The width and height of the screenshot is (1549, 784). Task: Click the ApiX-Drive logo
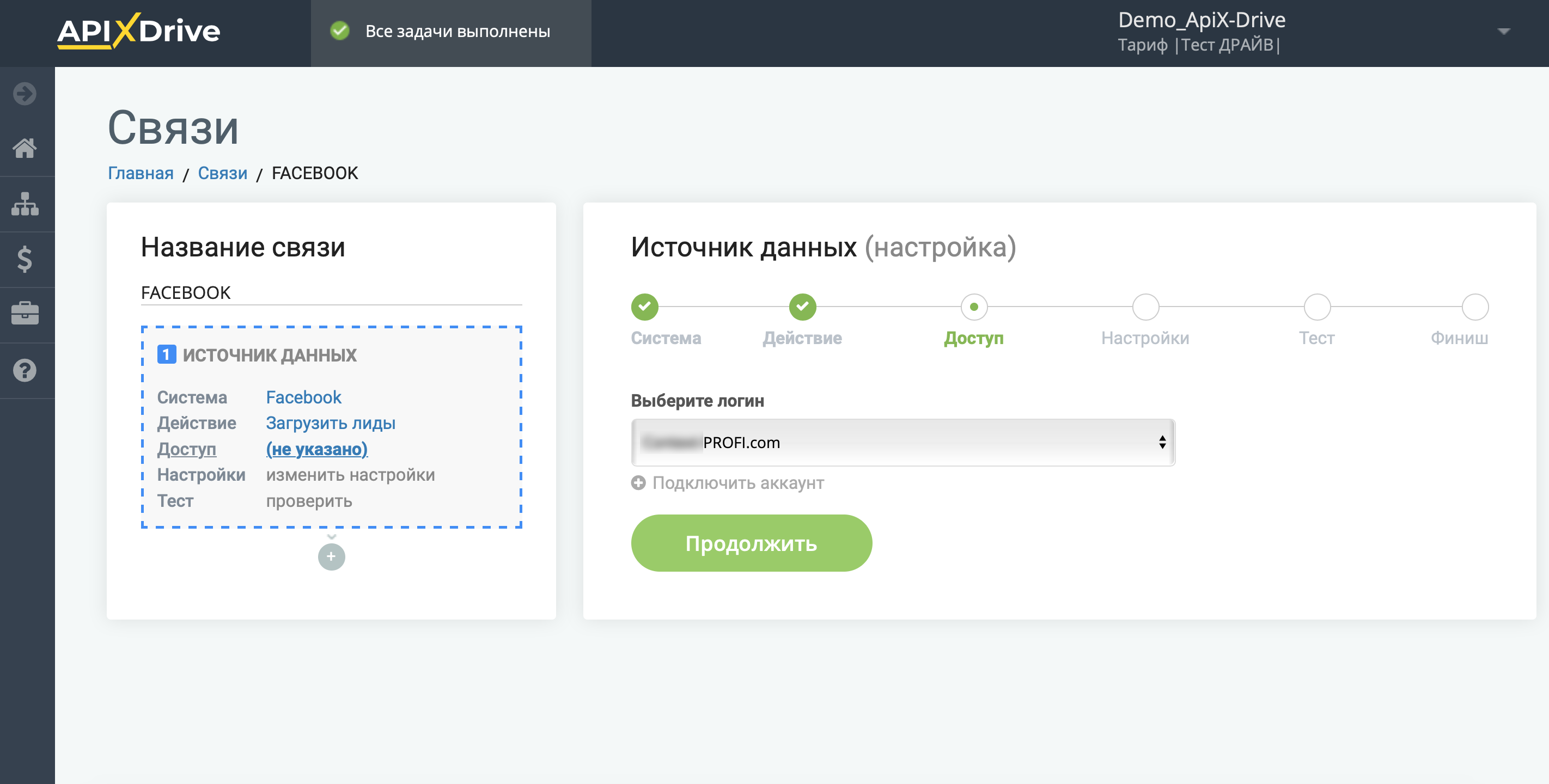click(139, 30)
